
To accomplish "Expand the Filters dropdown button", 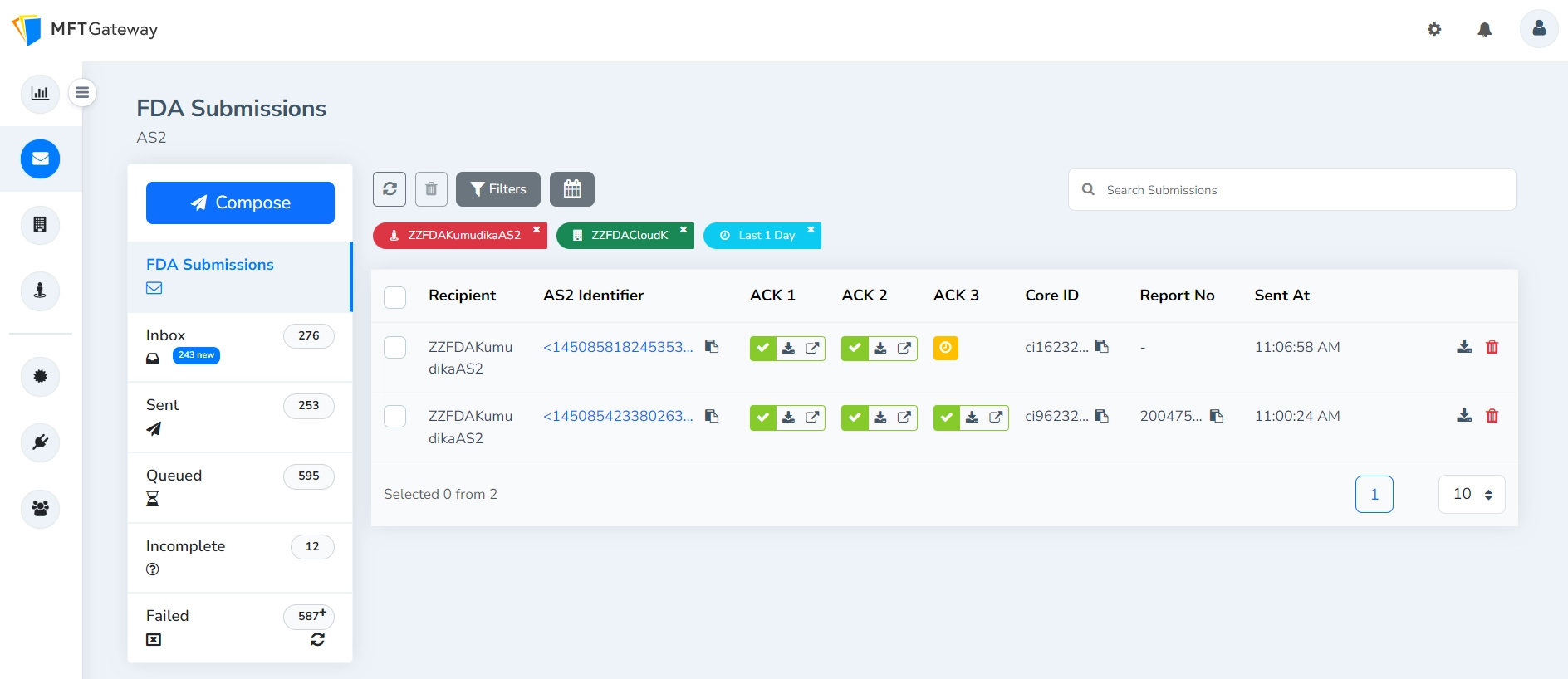I will tap(497, 189).
